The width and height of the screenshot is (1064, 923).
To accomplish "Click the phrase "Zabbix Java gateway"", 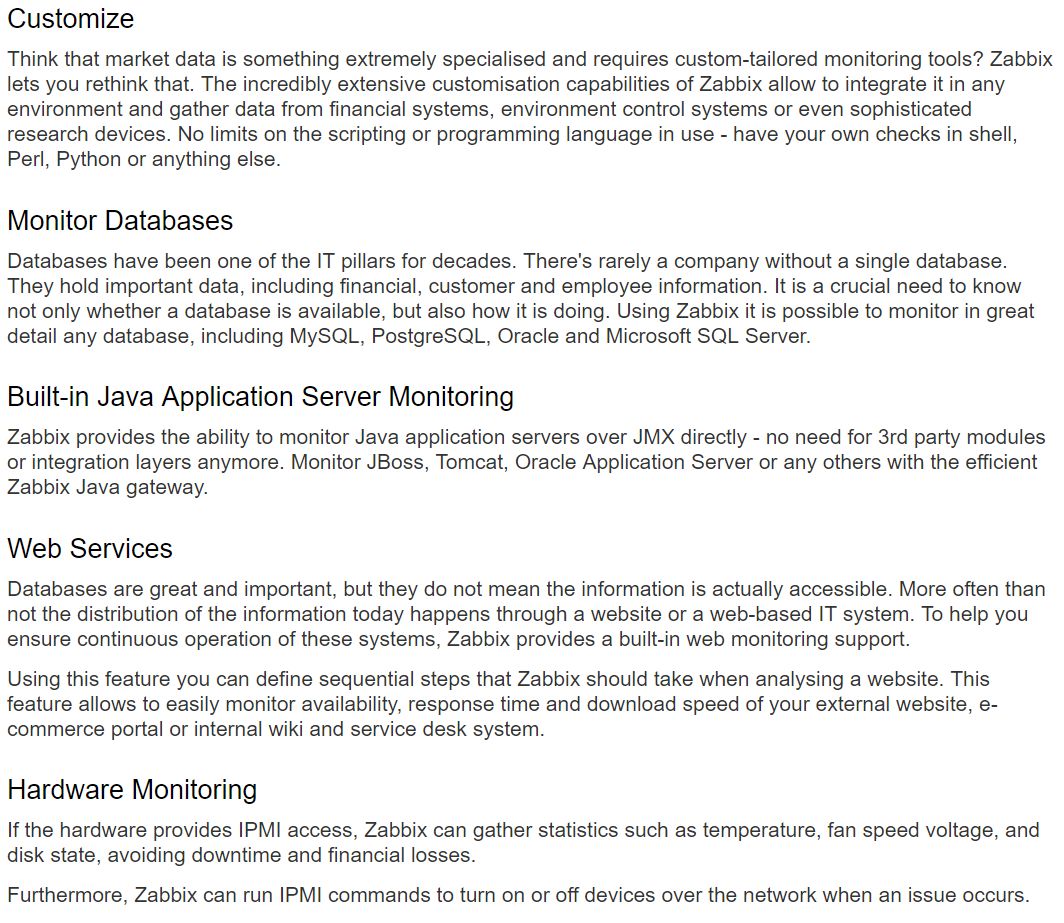I will click(107, 489).
